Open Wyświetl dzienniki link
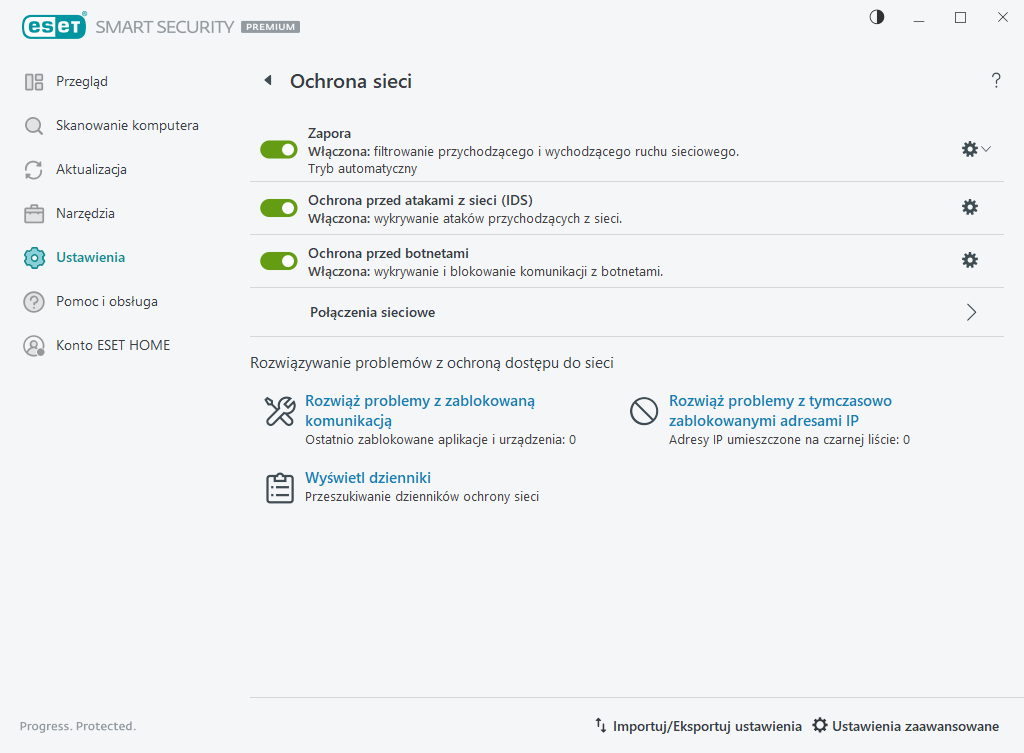 tap(368, 478)
